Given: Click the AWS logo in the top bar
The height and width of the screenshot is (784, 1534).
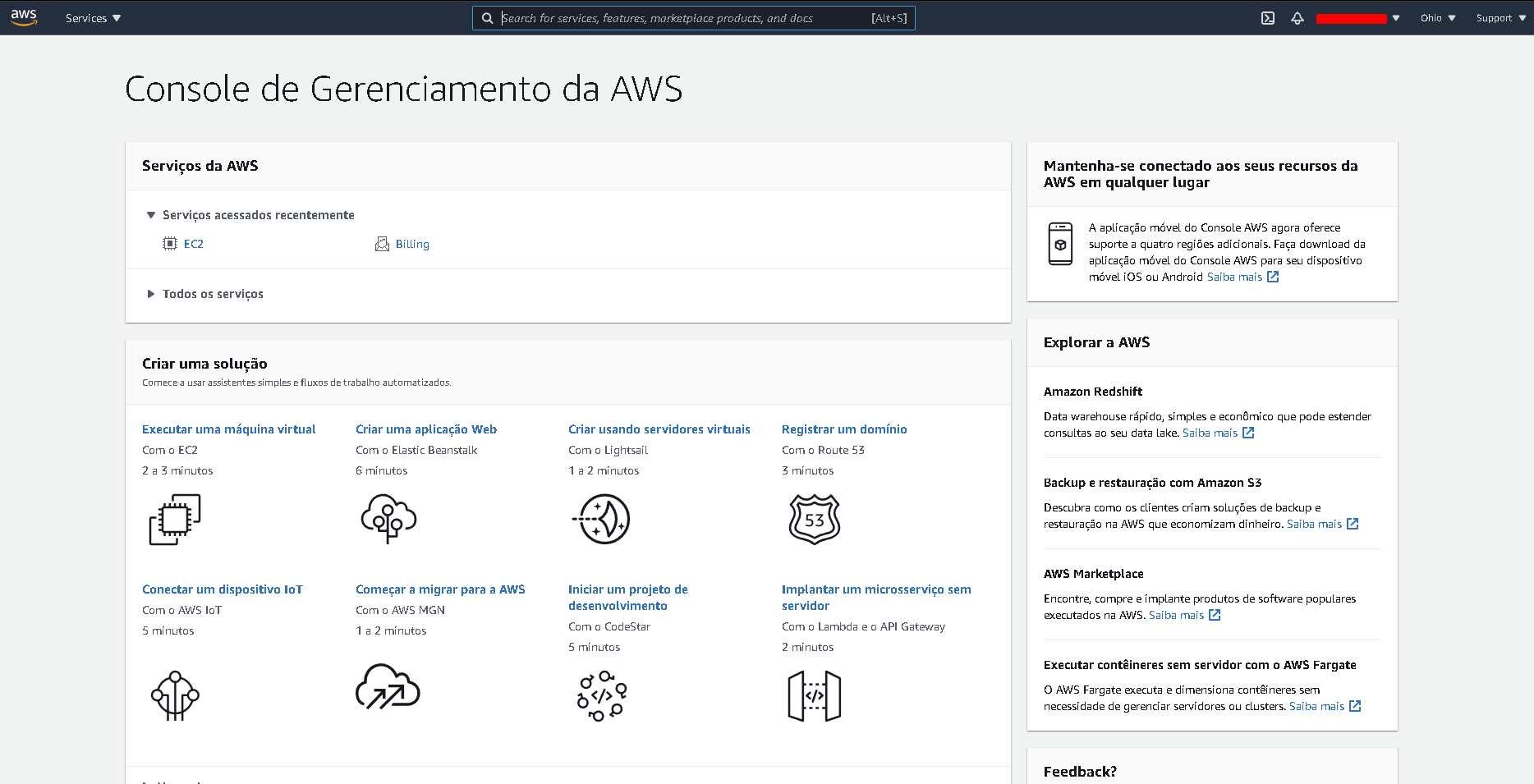Looking at the screenshot, I should [x=24, y=17].
